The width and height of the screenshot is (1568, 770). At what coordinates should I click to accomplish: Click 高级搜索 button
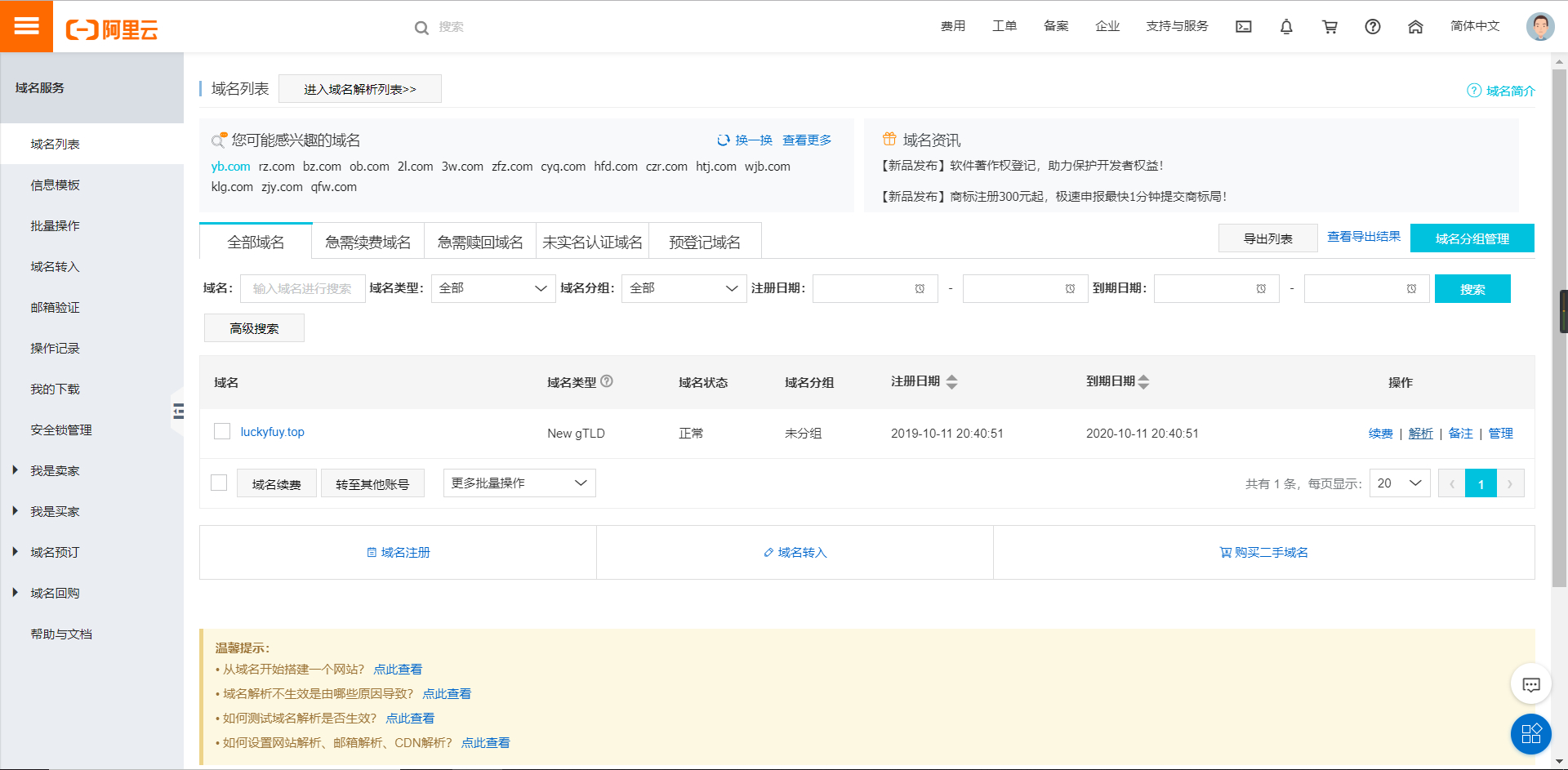(254, 328)
